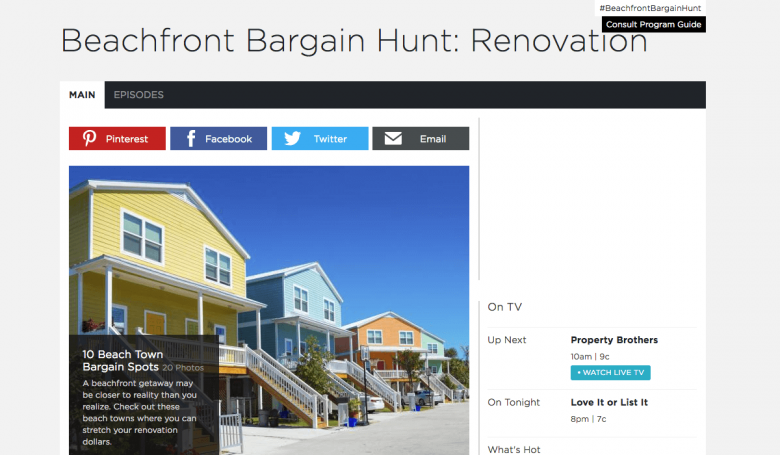This screenshot has width=780, height=455.
Task: Click the Beachfront Bargain Hunt: Renovation title
Action: point(354,40)
